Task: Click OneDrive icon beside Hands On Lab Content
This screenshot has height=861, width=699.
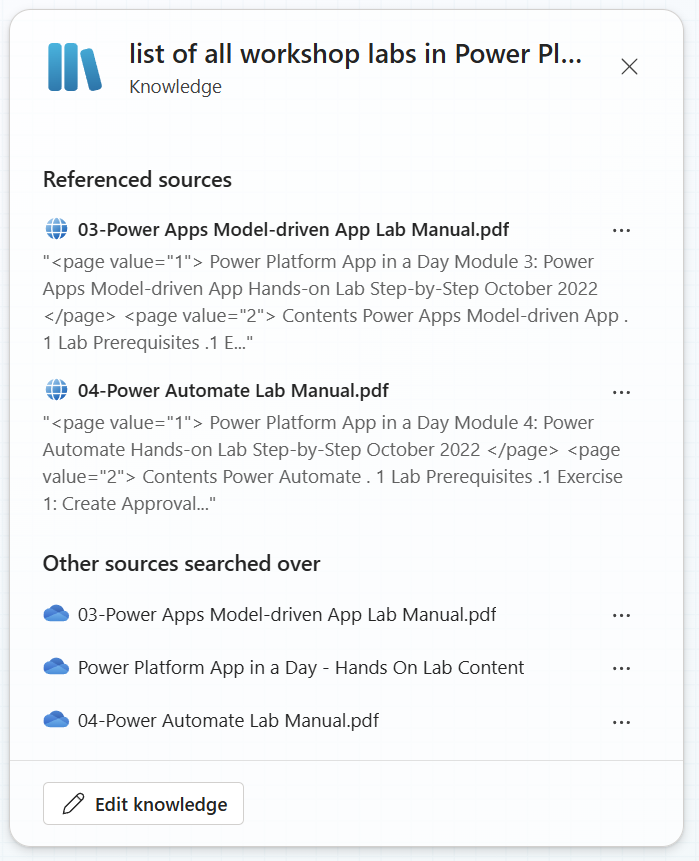Action: click(56, 667)
